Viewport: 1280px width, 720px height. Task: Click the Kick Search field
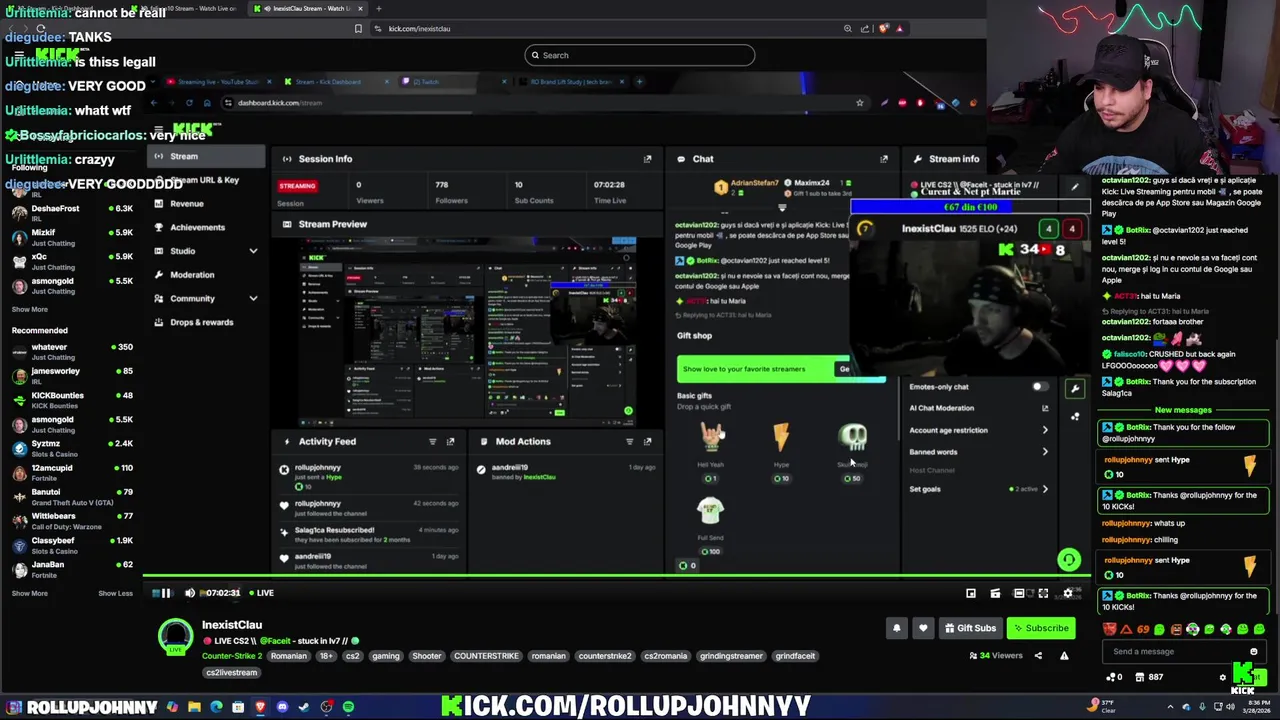point(640,55)
